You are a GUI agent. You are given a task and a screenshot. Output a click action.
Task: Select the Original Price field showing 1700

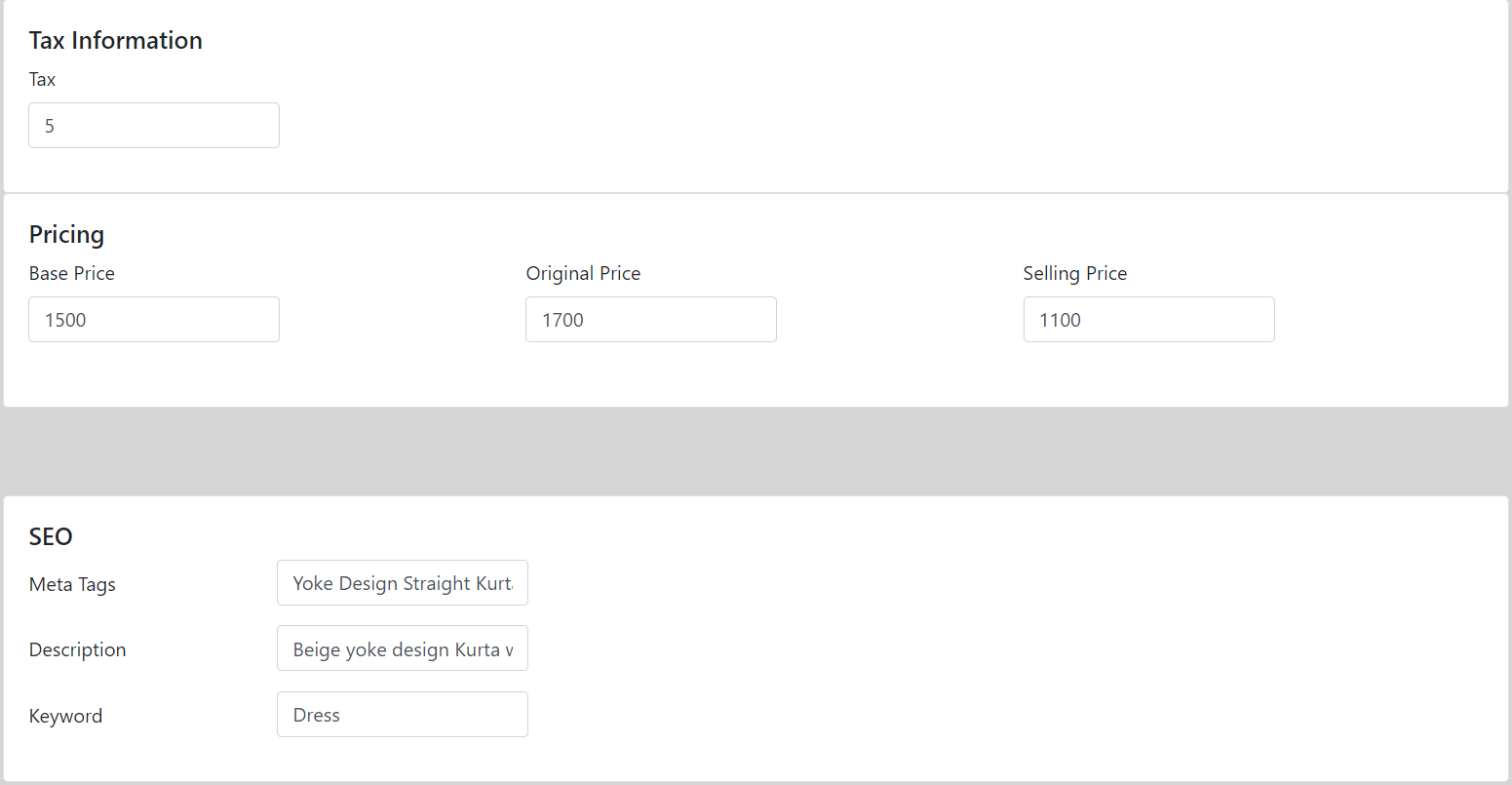click(651, 320)
